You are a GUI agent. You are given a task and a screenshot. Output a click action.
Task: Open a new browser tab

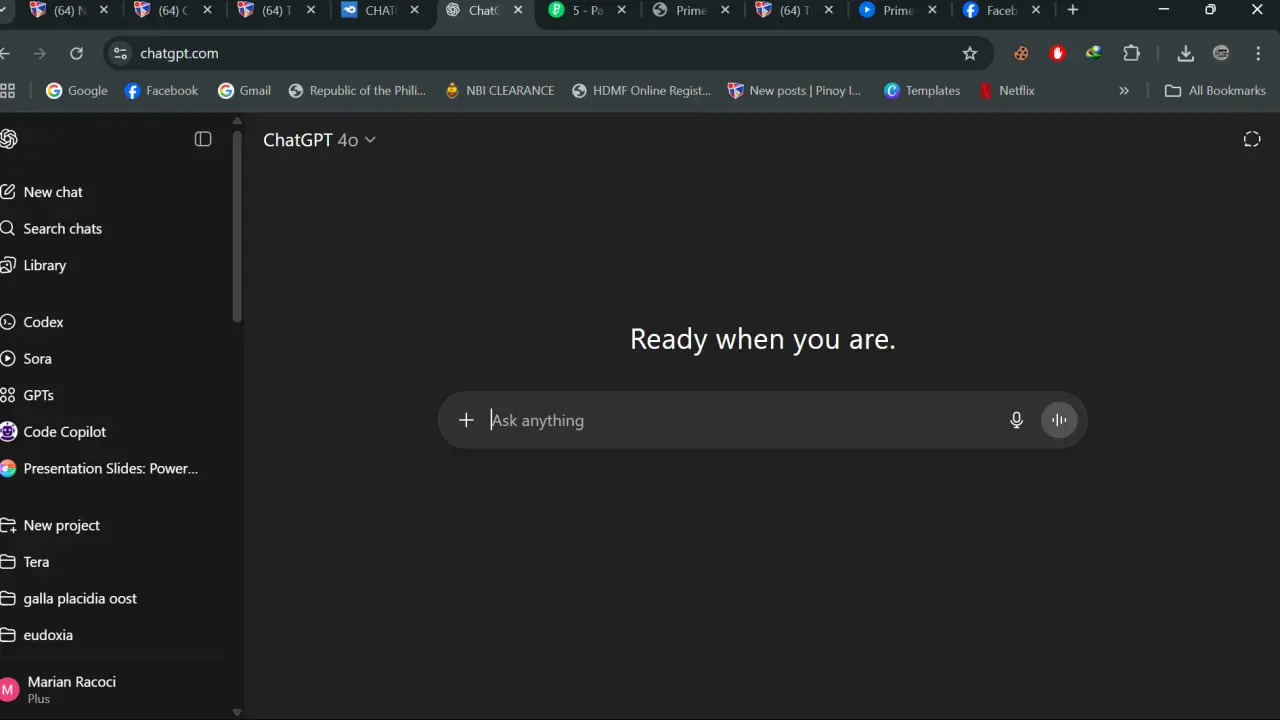pos(1073,10)
